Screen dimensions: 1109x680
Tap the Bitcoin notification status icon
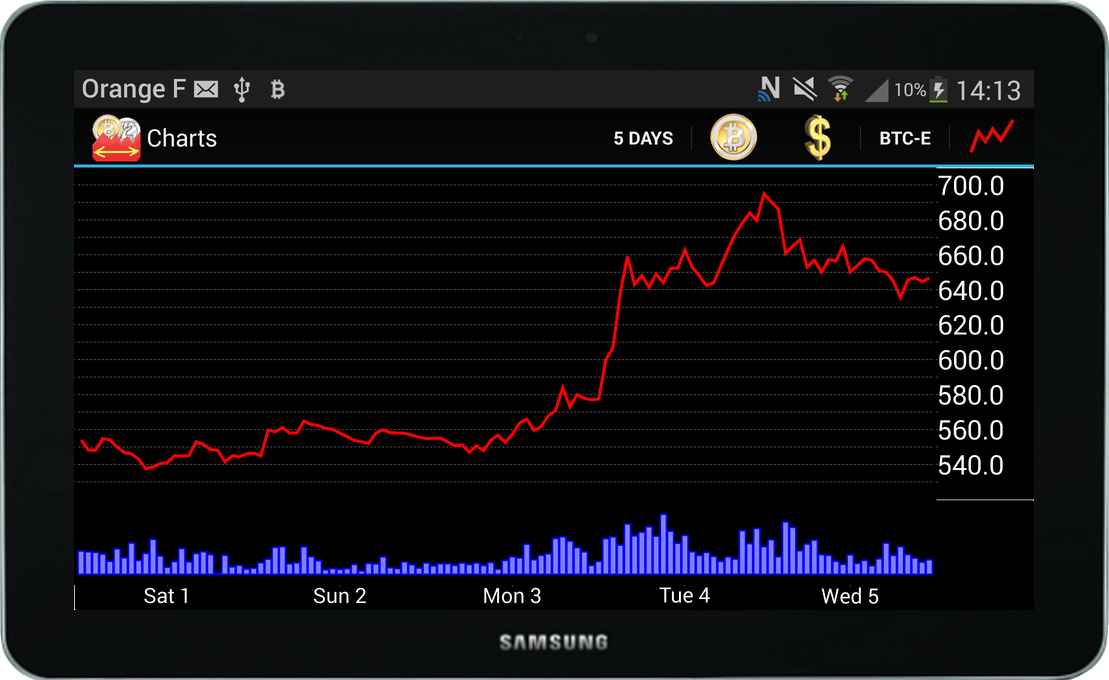(277, 90)
